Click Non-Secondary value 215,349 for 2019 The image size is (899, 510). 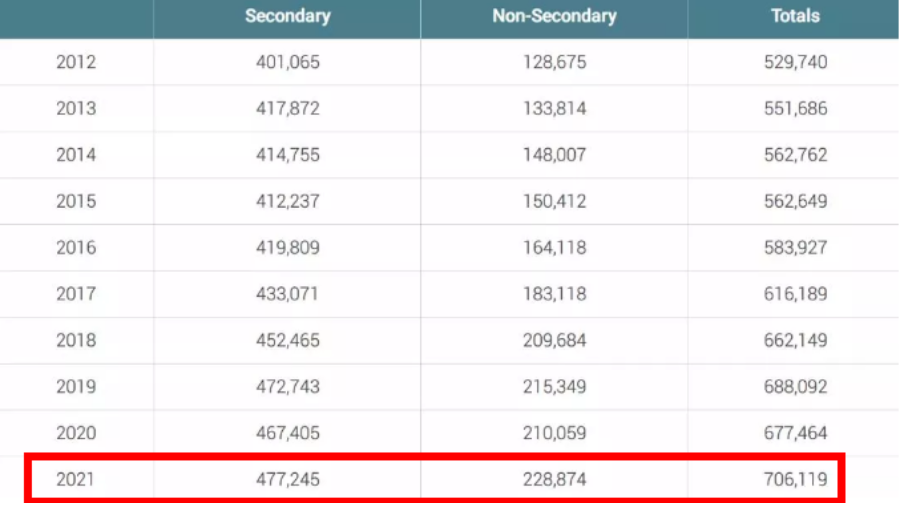(x=554, y=387)
